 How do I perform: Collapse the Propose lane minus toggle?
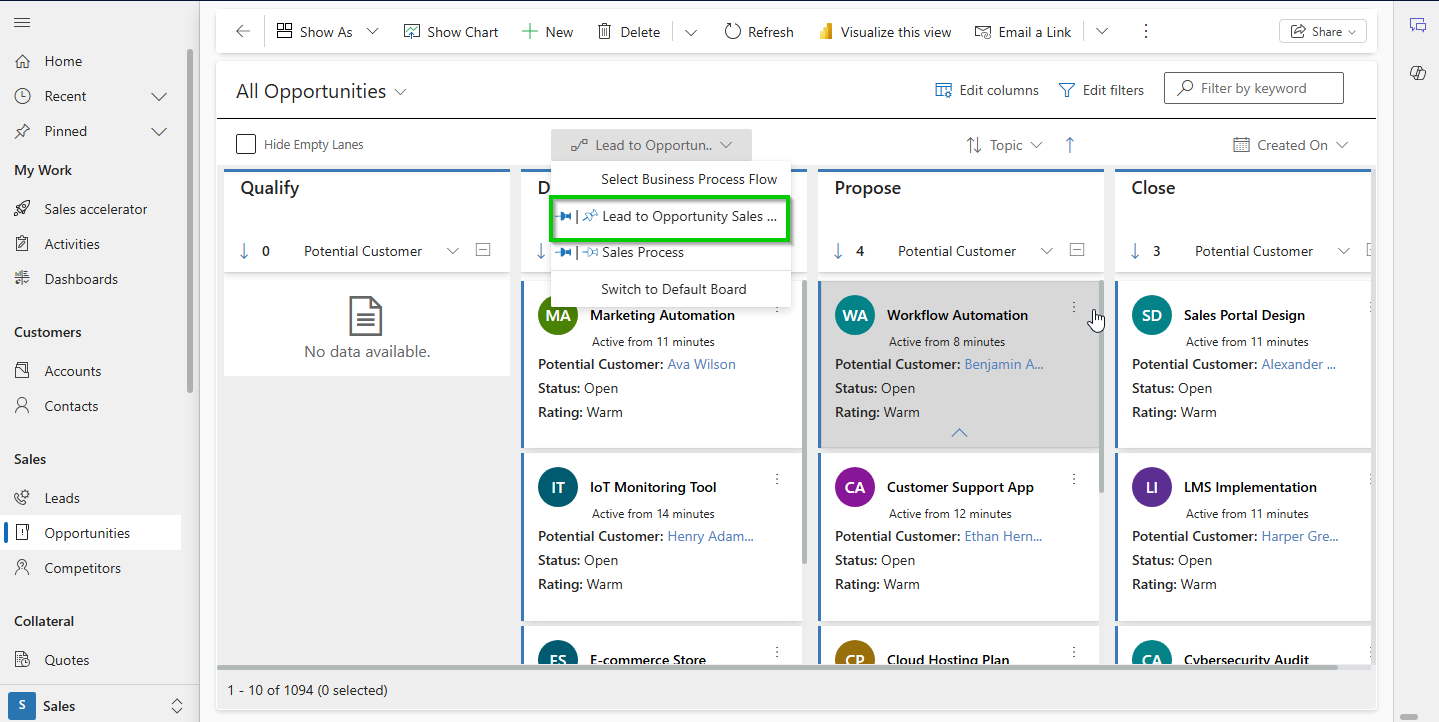pos(1077,250)
